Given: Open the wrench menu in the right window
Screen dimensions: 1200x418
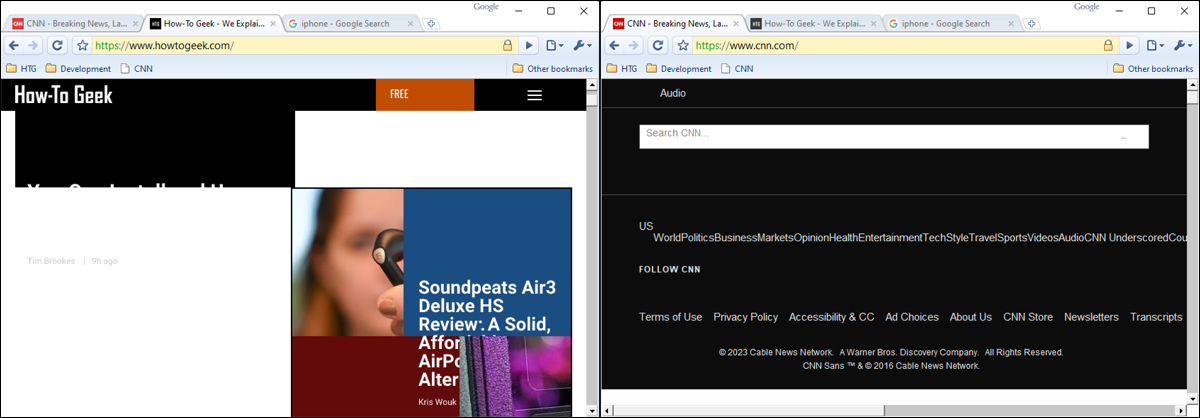Looking at the screenshot, I should point(1182,45).
